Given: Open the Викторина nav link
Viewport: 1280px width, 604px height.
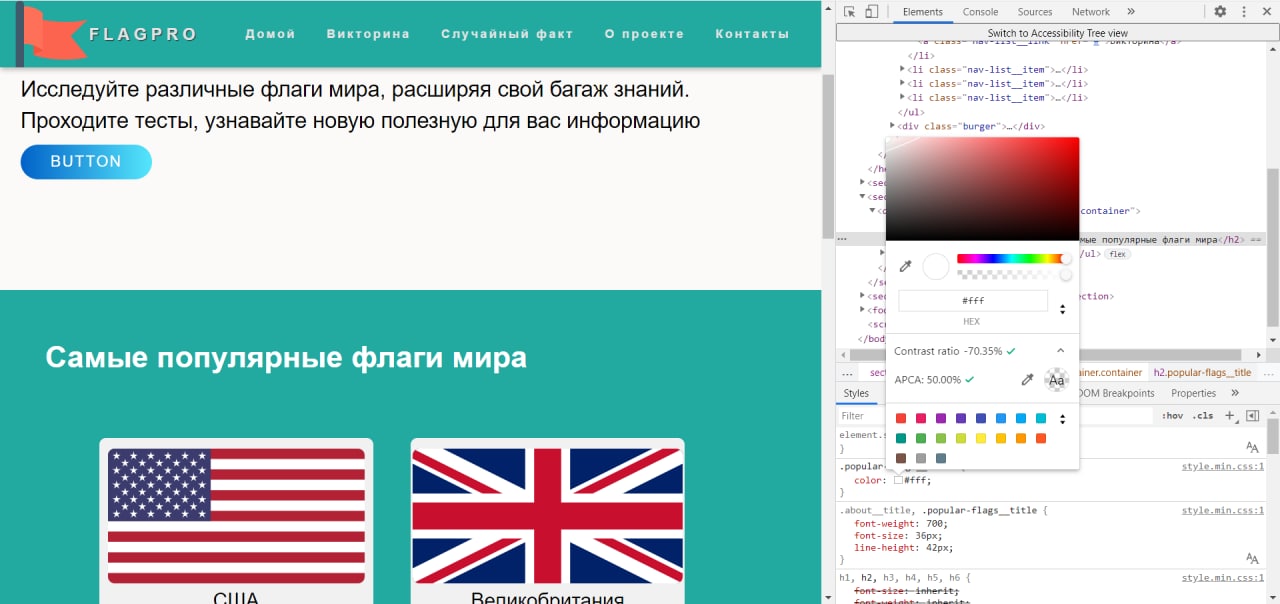Looking at the screenshot, I should click(368, 34).
